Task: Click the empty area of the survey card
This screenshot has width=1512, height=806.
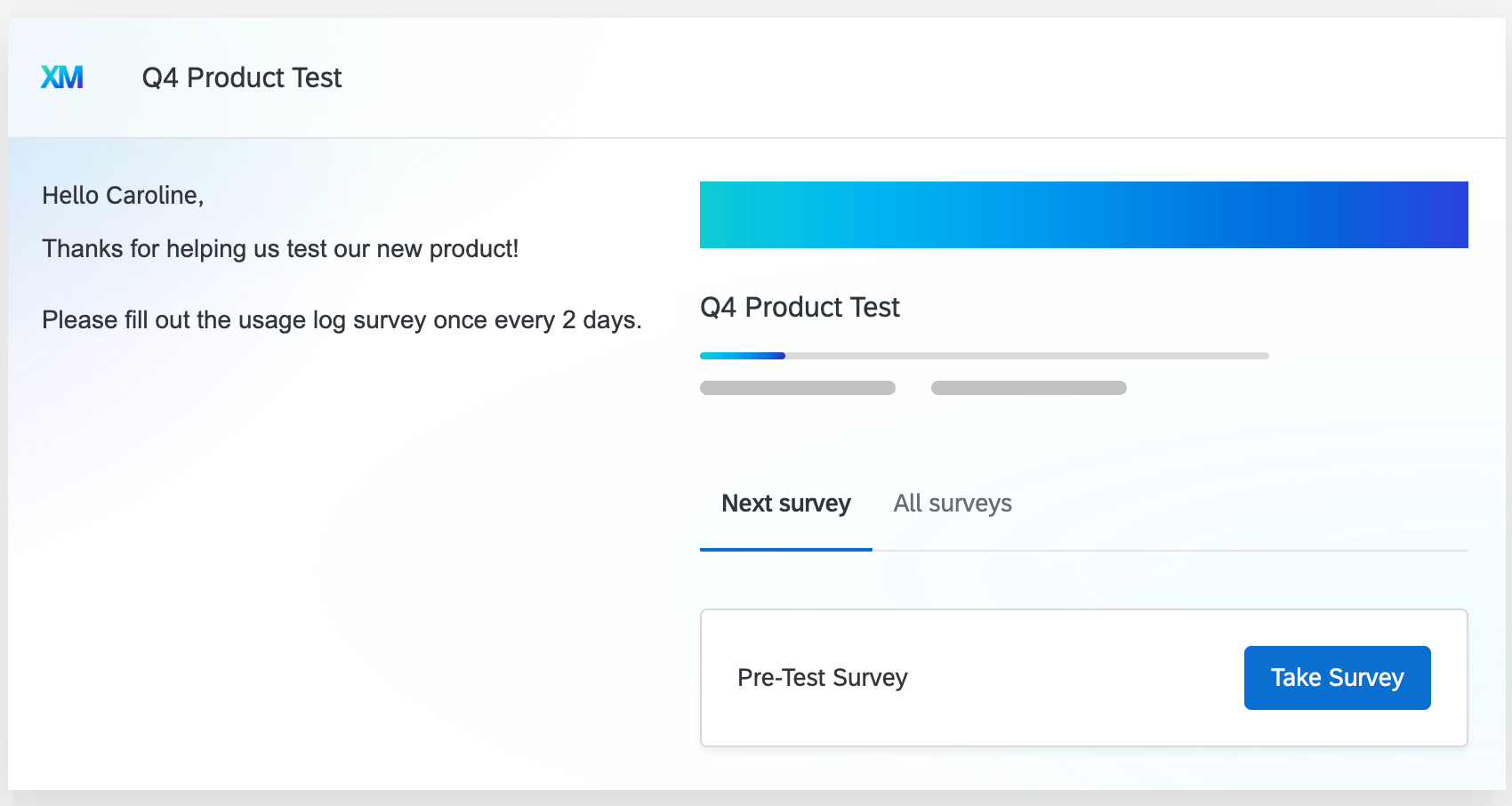Action: 1067,623
